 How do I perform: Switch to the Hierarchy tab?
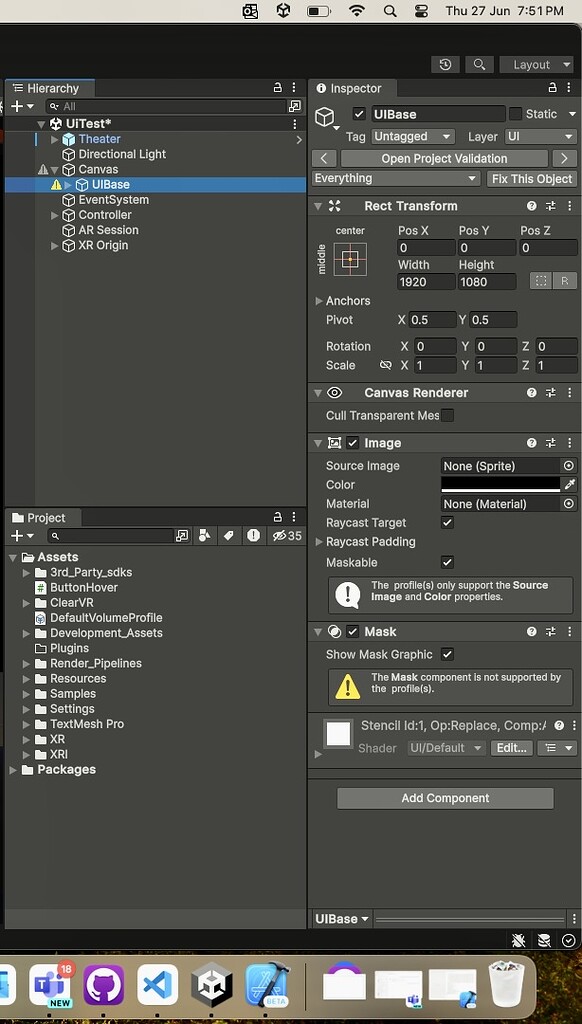49,88
